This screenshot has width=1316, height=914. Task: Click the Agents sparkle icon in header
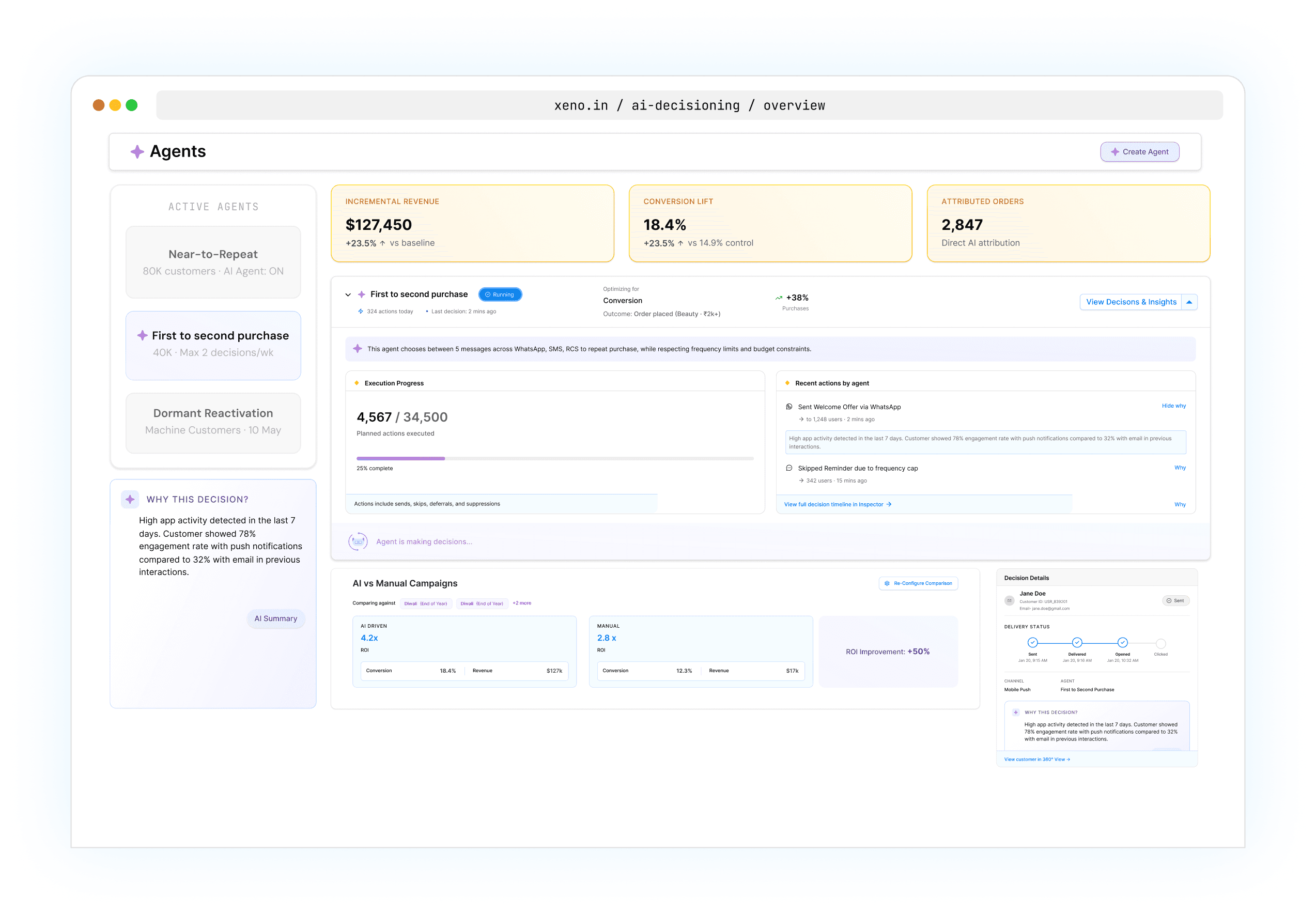(x=137, y=152)
